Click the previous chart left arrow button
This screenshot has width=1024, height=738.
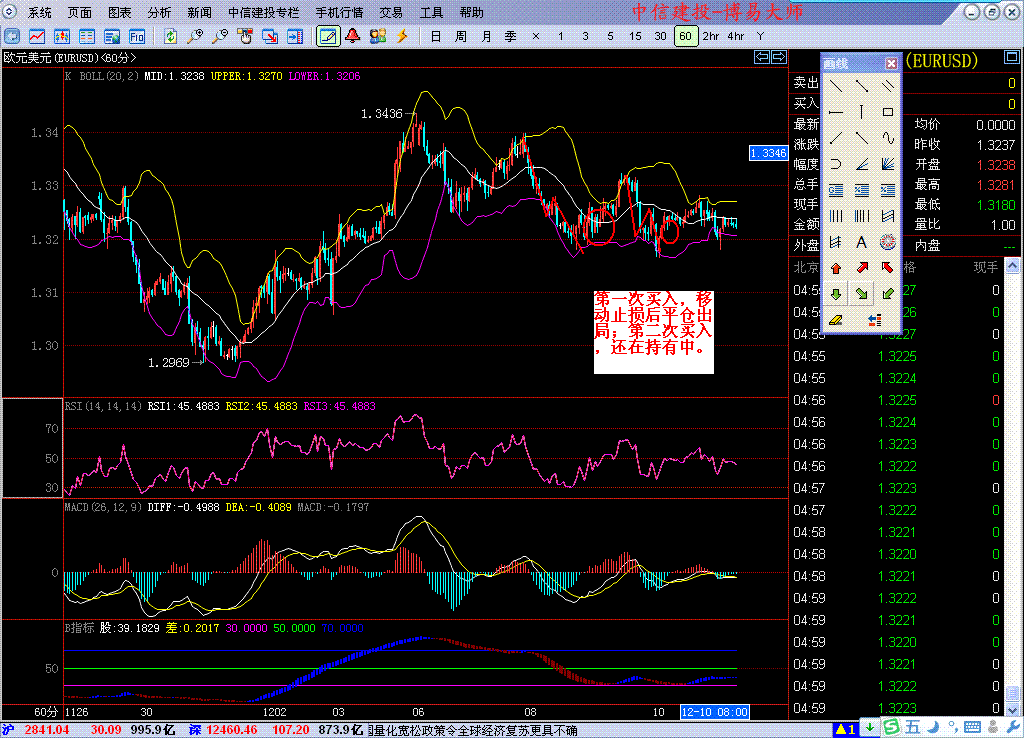click(761, 57)
